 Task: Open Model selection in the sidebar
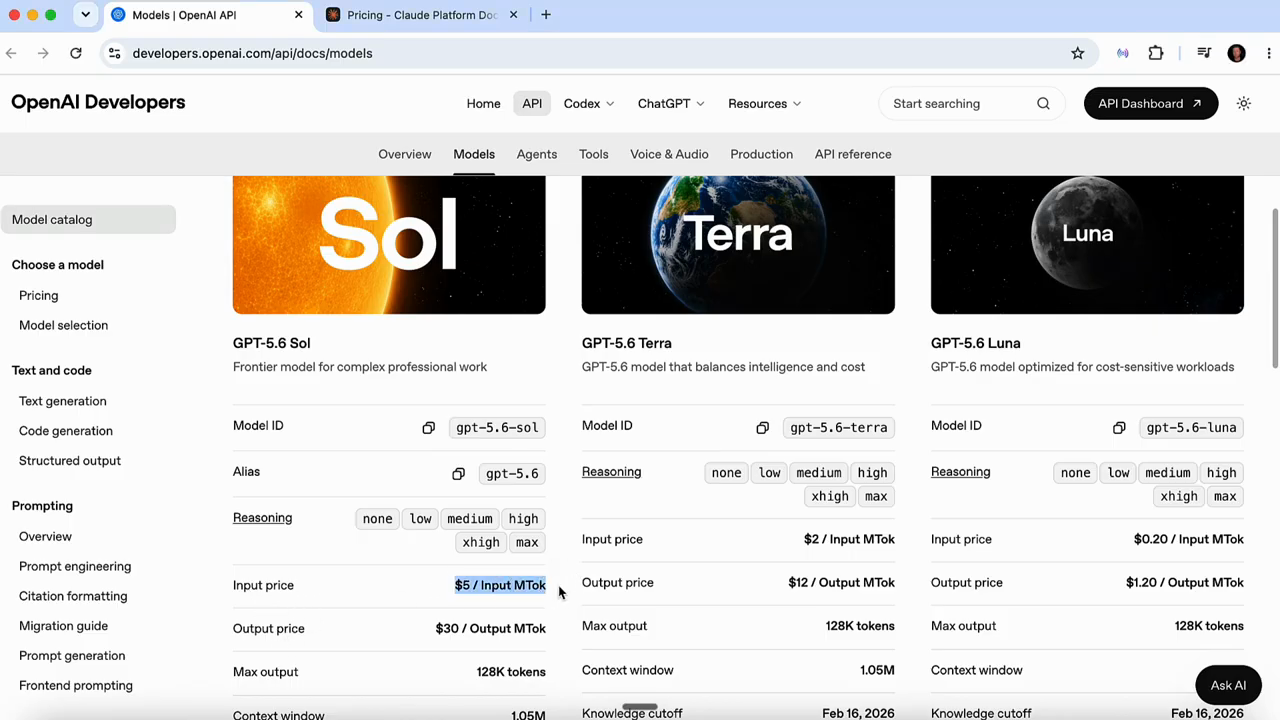[63, 326]
